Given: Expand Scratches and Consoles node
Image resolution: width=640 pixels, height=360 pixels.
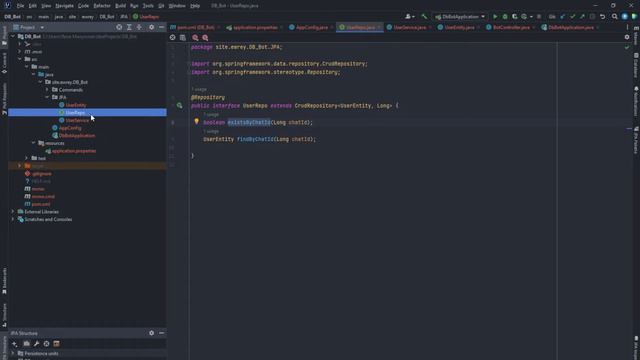Looking at the screenshot, I should pos(13,219).
